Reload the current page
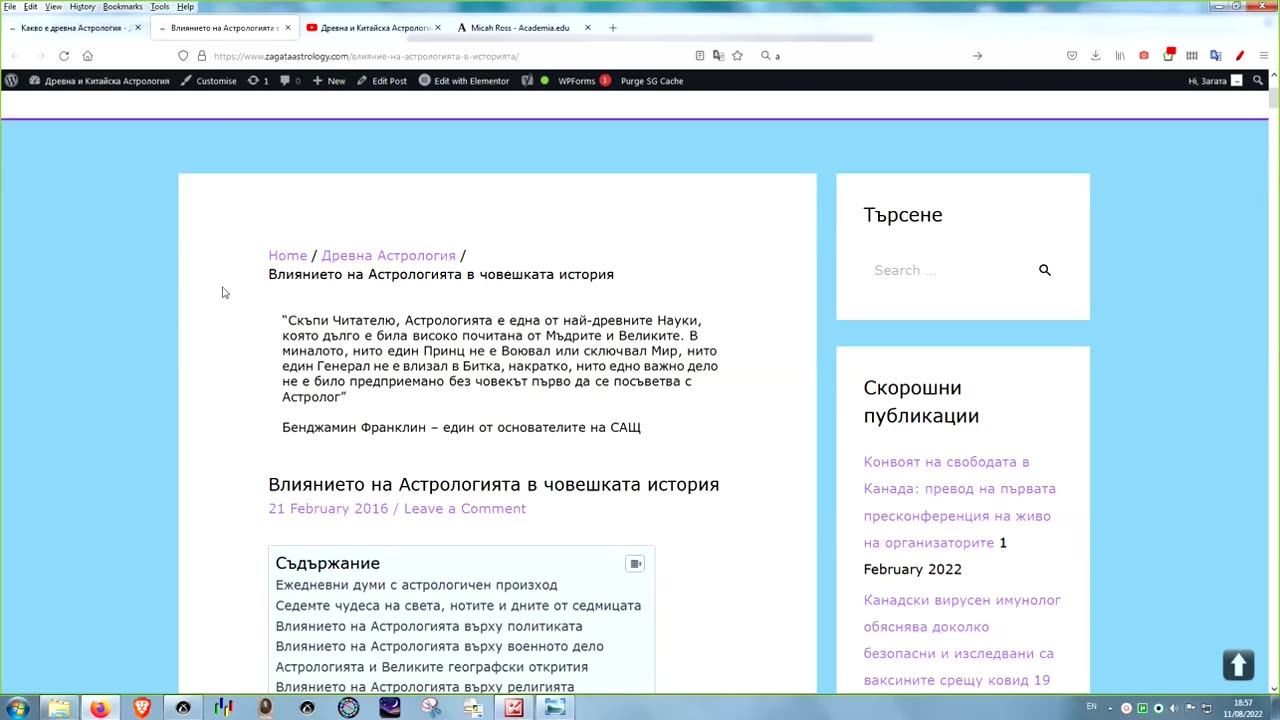Viewport: 1280px width, 720px height. click(x=64, y=56)
